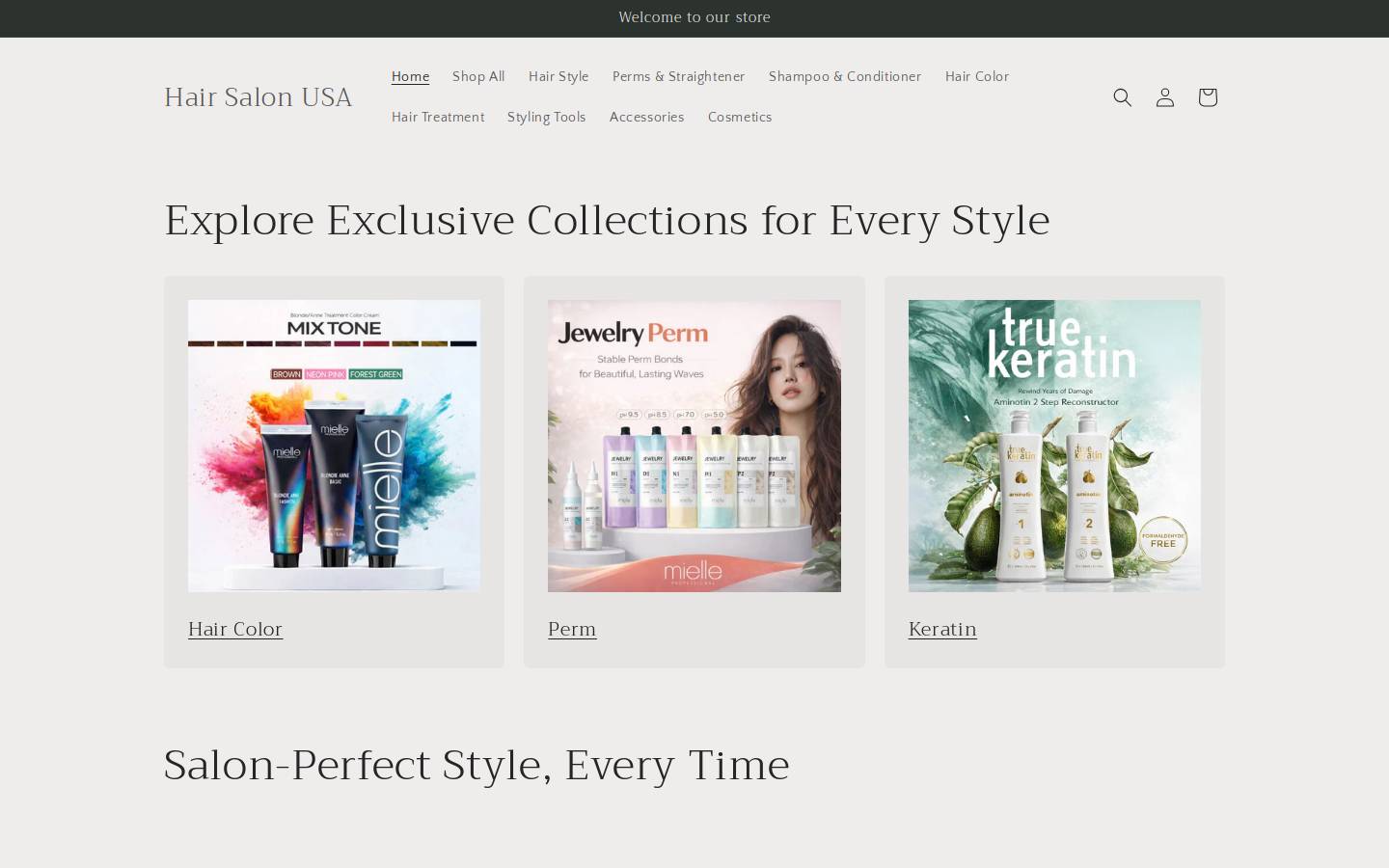The image size is (1389, 868).
Task: Click the Hair Salon USA store logo
Action: click(x=259, y=97)
